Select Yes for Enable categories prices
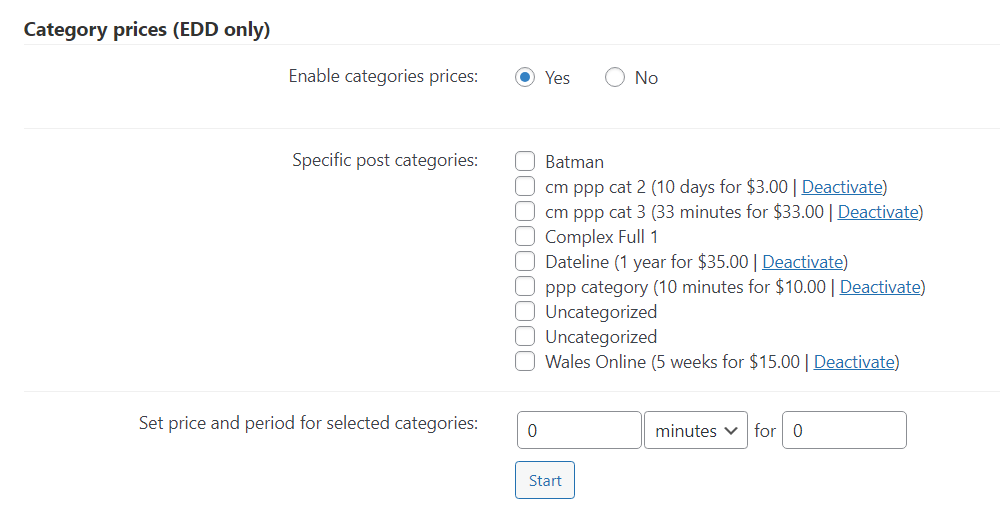Screen dimensions: 1000x520 click(x=525, y=78)
